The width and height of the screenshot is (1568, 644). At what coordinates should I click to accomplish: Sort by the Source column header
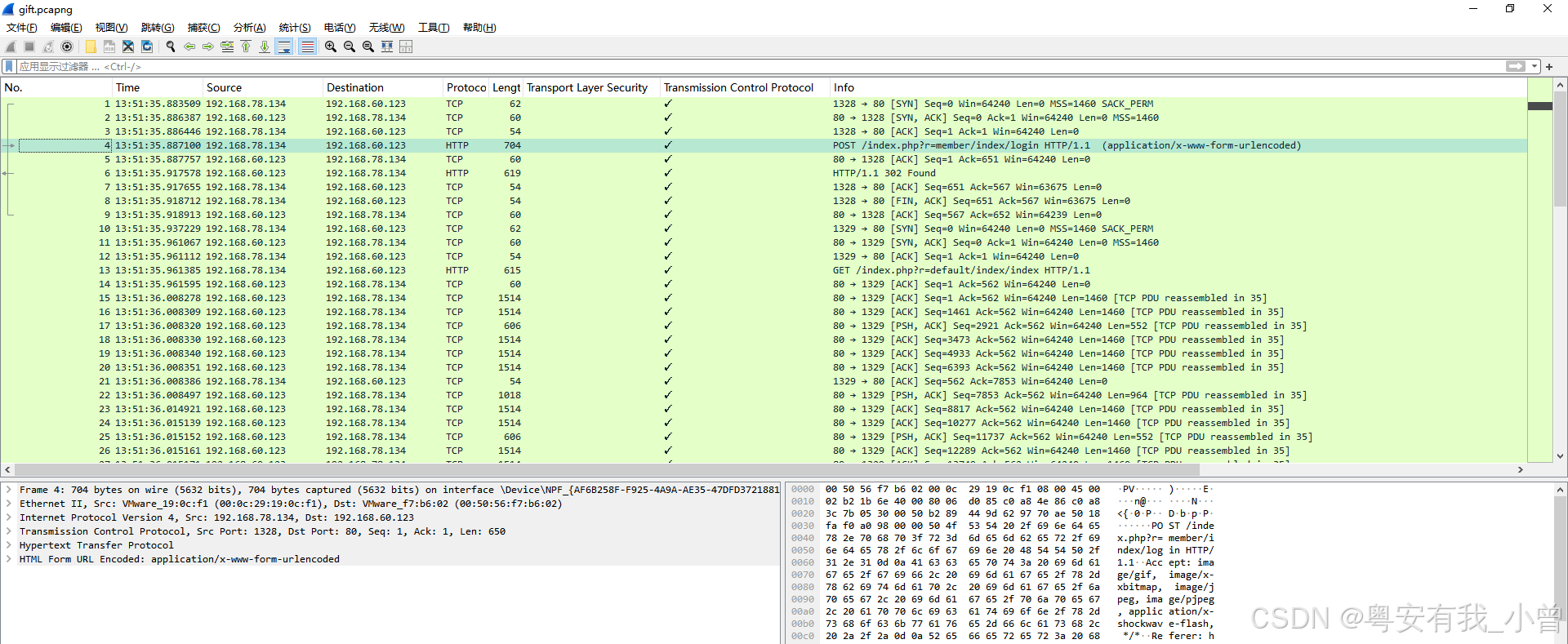click(x=263, y=87)
